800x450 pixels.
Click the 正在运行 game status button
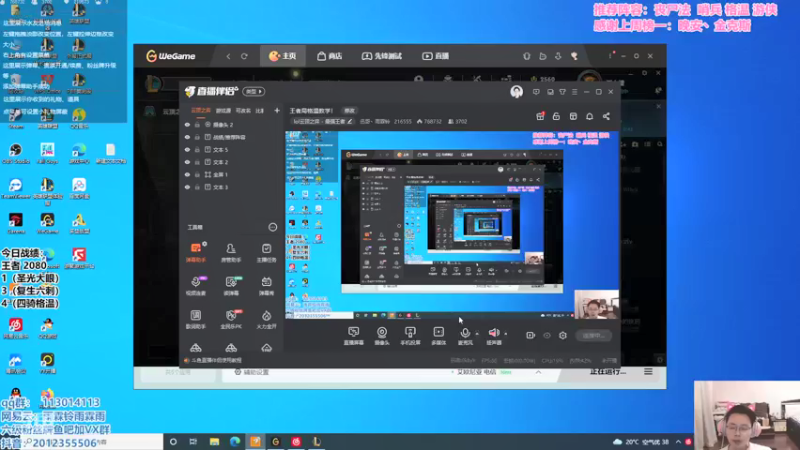tap(607, 372)
